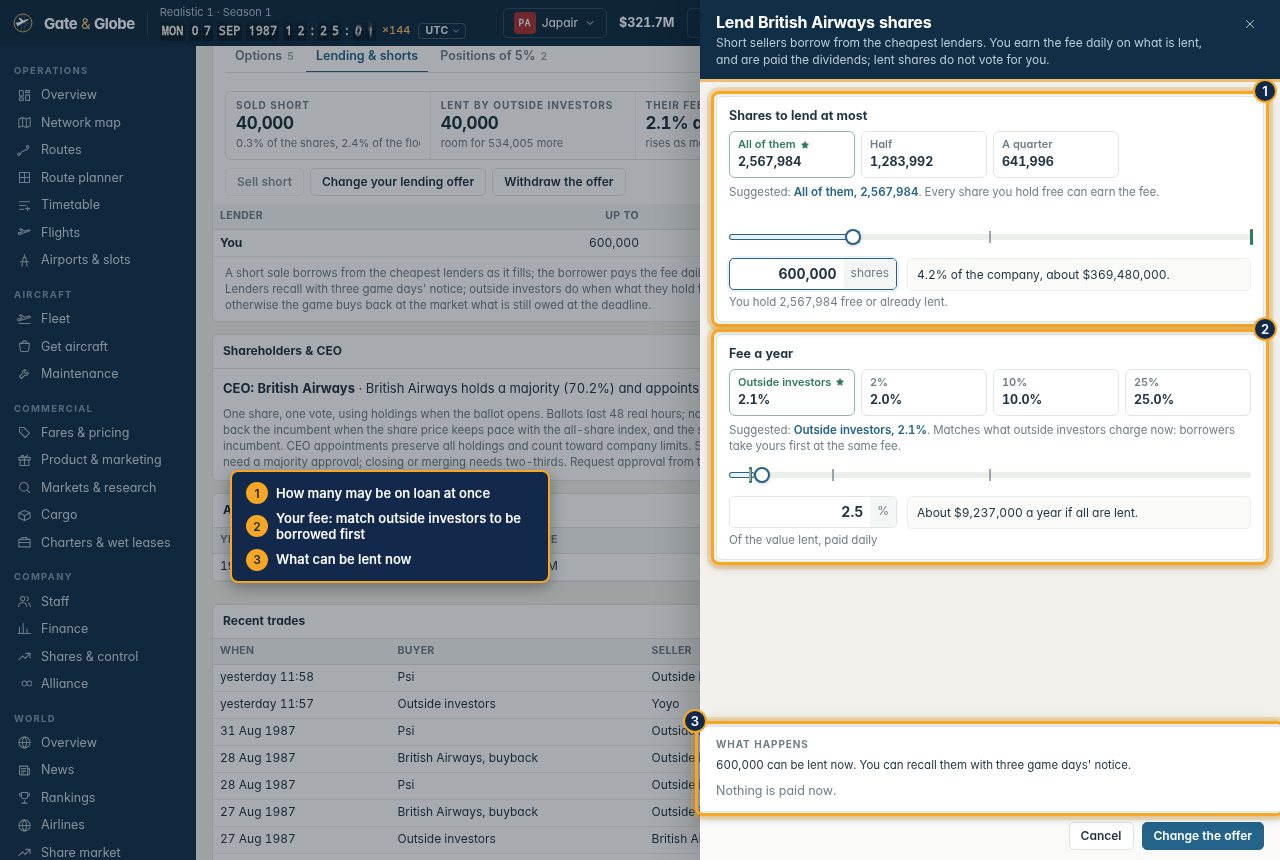
Task: Open Product & marketing
Action: (x=100, y=460)
